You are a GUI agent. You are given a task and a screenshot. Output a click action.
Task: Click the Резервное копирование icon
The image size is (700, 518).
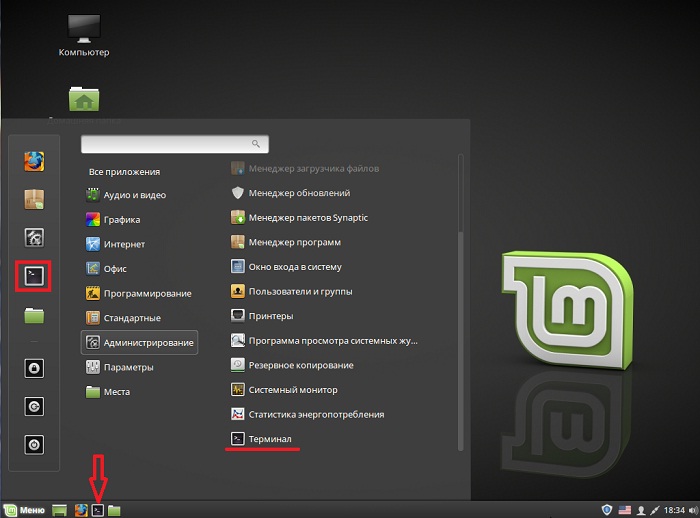click(238, 365)
